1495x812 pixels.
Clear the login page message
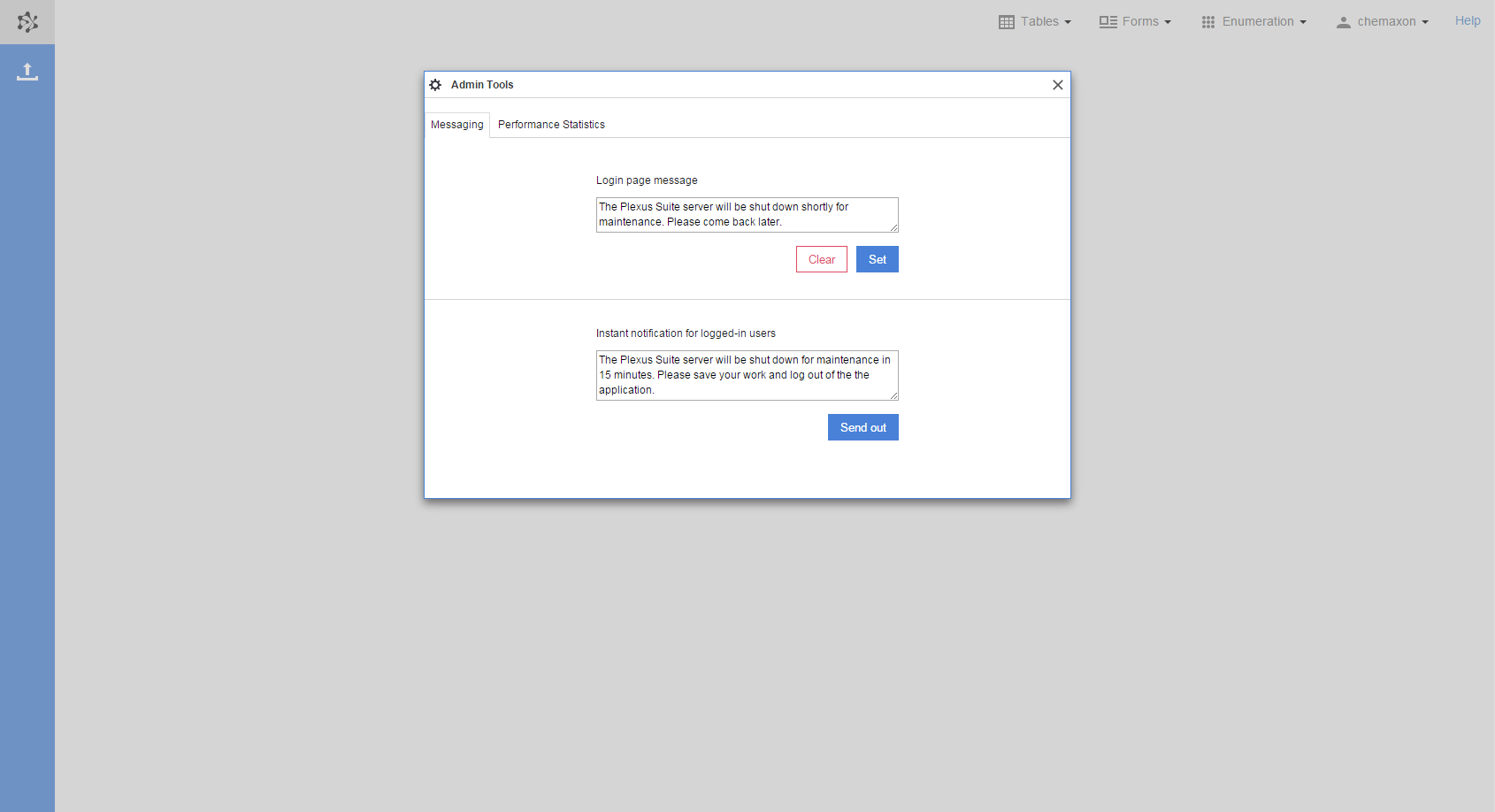point(821,259)
